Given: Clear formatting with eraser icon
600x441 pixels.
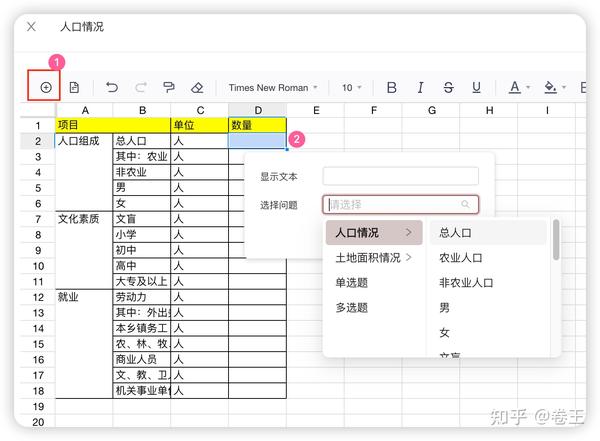Looking at the screenshot, I should (197, 88).
